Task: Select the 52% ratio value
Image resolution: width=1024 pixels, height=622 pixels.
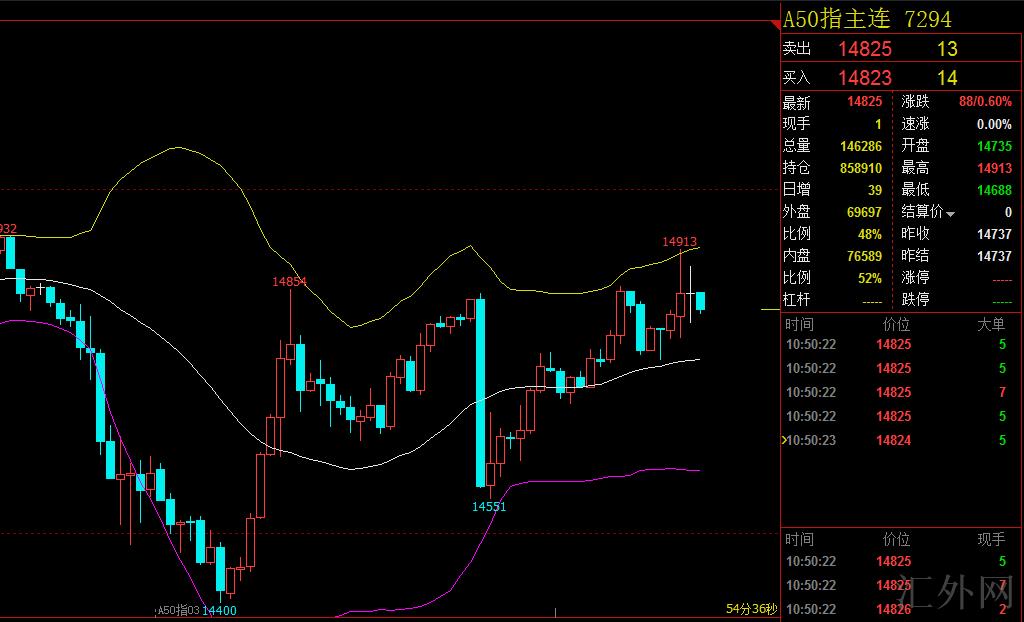Action: click(870, 278)
